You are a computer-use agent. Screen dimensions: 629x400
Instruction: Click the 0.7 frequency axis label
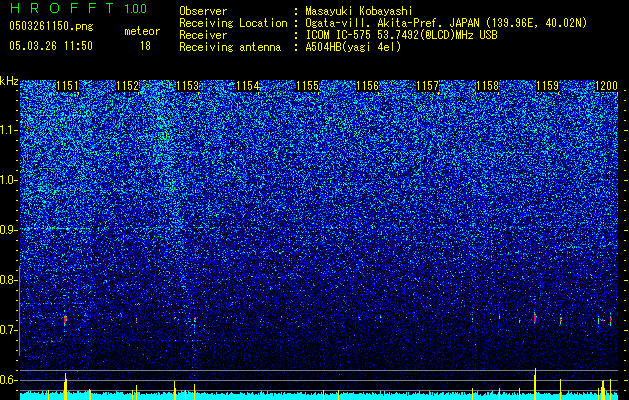point(7,330)
